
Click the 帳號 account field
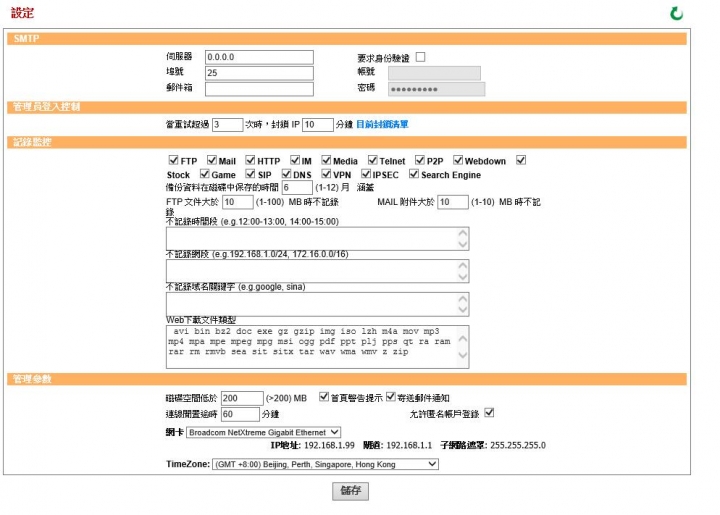[x=434, y=73]
